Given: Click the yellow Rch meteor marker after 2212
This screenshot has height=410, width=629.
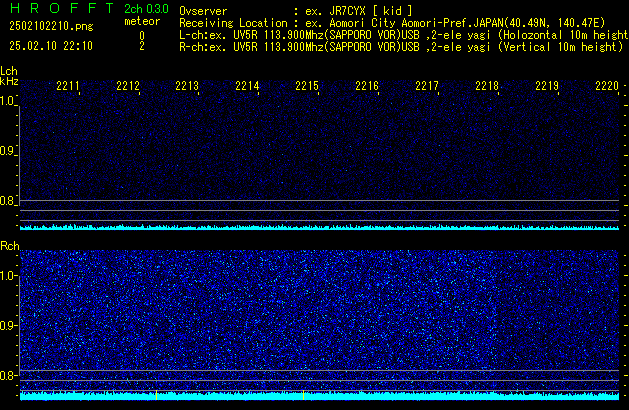Looking at the screenshot, I should point(156,395).
